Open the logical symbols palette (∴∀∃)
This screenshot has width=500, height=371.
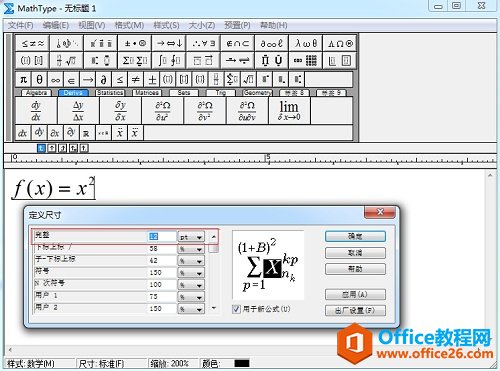(203, 43)
